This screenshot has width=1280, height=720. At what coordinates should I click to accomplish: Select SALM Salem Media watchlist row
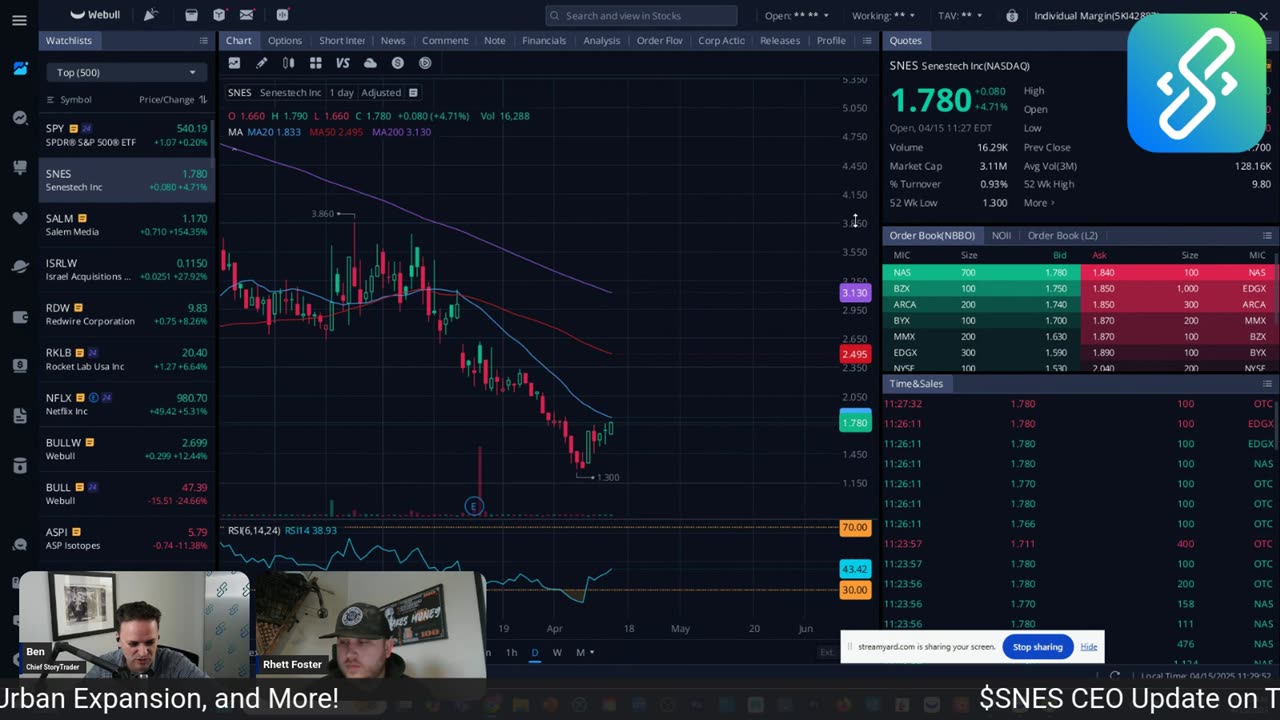[126, 224]
